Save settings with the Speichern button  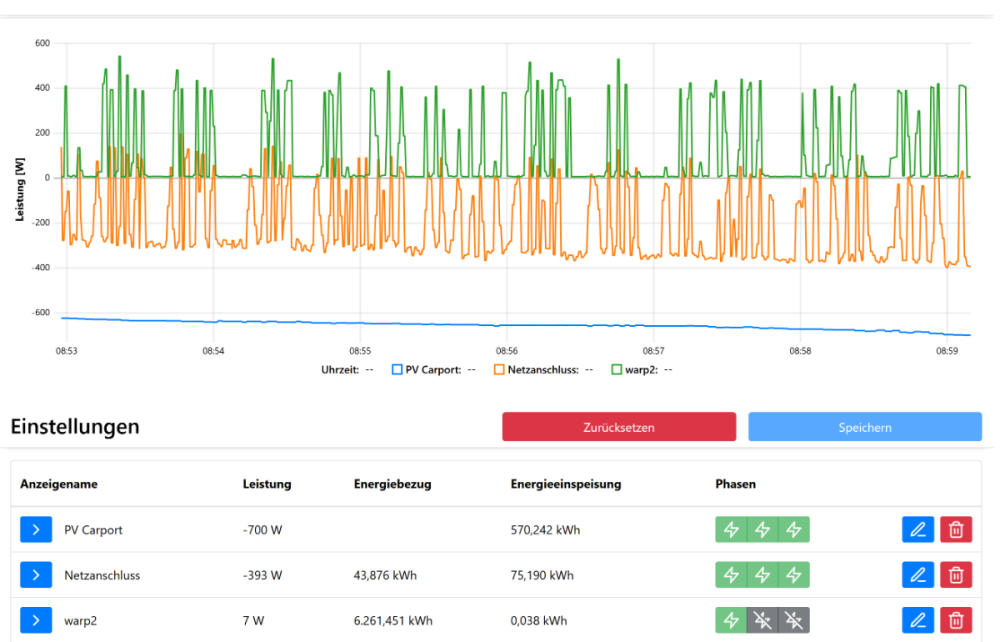click(864, 427)
